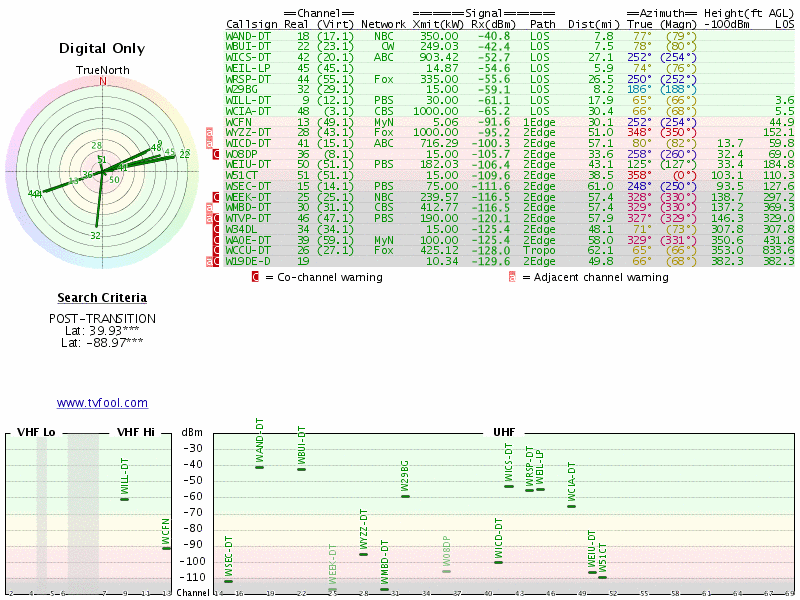The width and height of the screenshot is (800, 600).
Task: Click the co-channel warning icon beside WA0E-DT
Action: point(216,240)
